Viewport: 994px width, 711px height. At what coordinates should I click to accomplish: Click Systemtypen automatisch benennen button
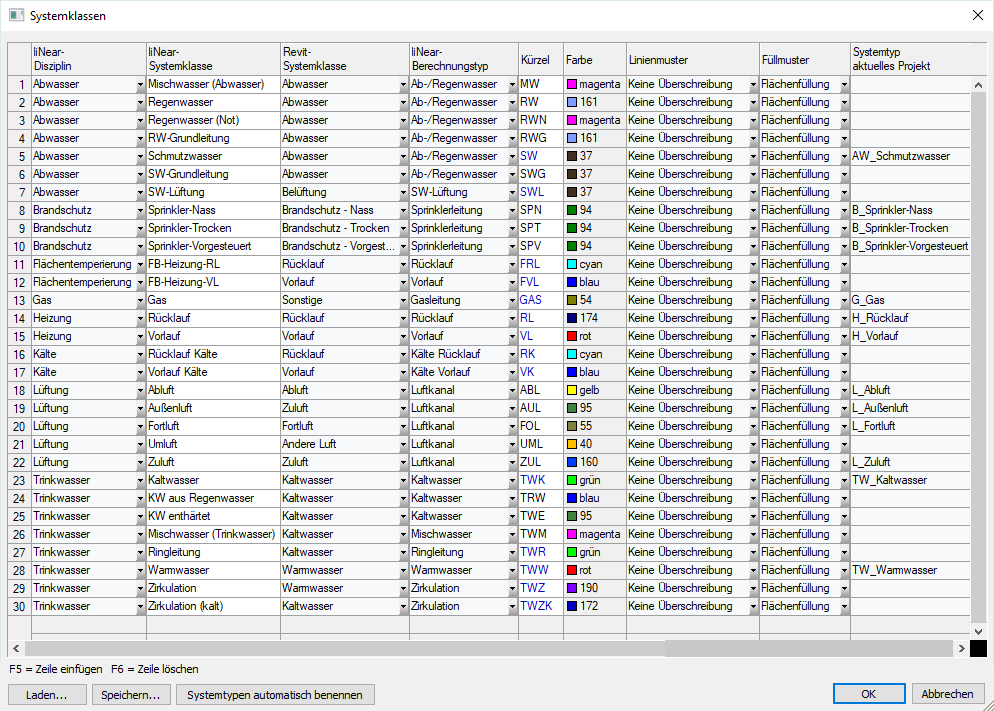[x=275, y=695]
